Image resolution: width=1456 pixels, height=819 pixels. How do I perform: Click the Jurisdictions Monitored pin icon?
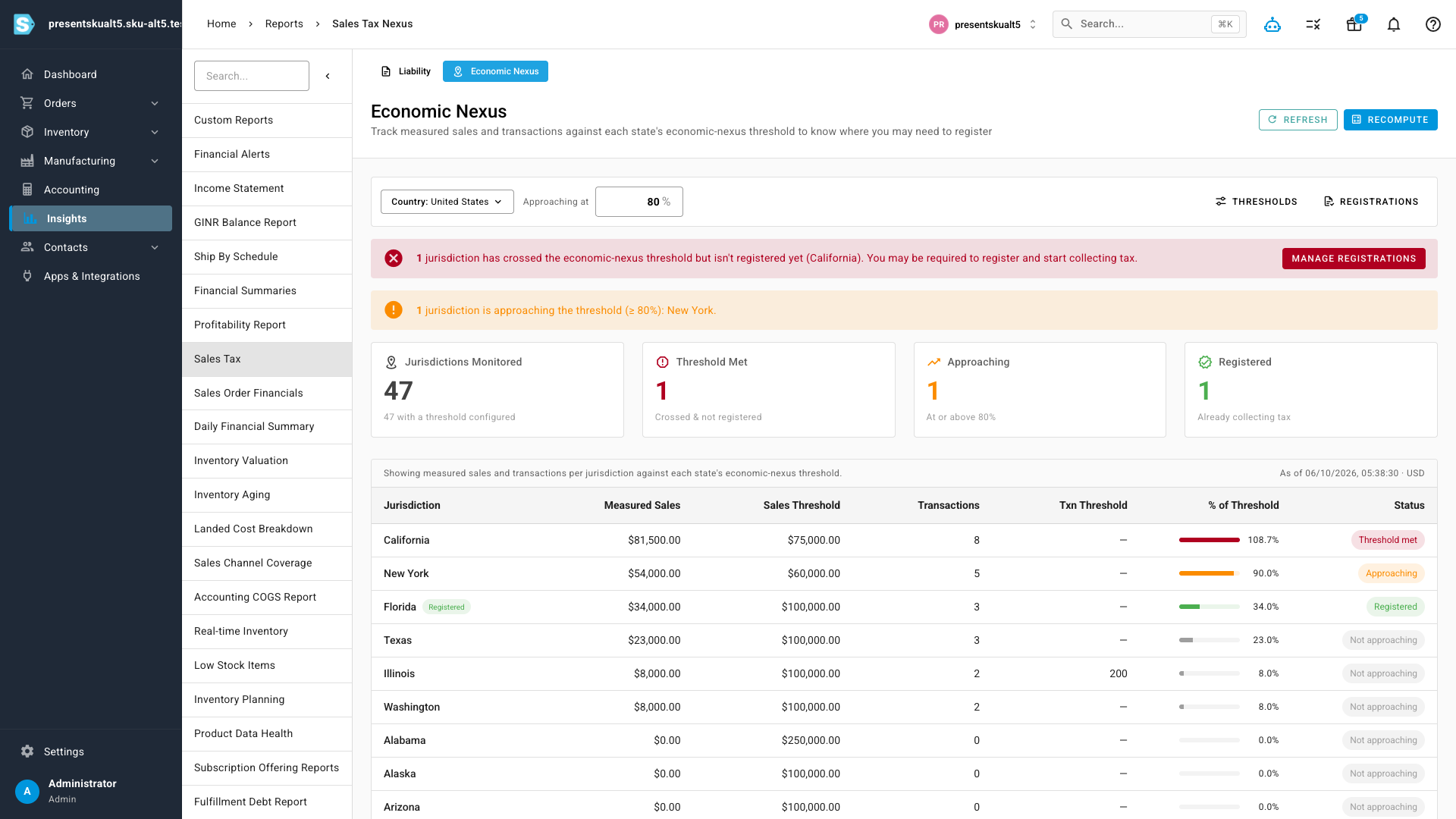click(391, 362)
